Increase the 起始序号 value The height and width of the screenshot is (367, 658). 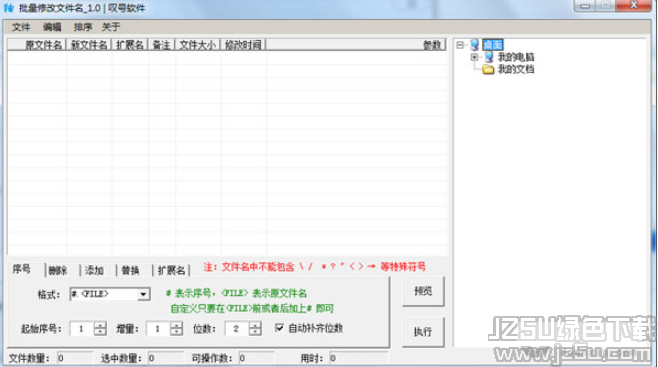100,325
